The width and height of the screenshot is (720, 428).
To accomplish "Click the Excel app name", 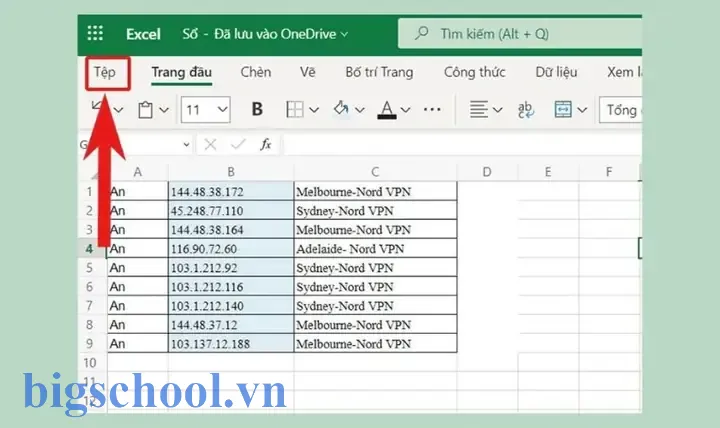I will pos(143,34).
